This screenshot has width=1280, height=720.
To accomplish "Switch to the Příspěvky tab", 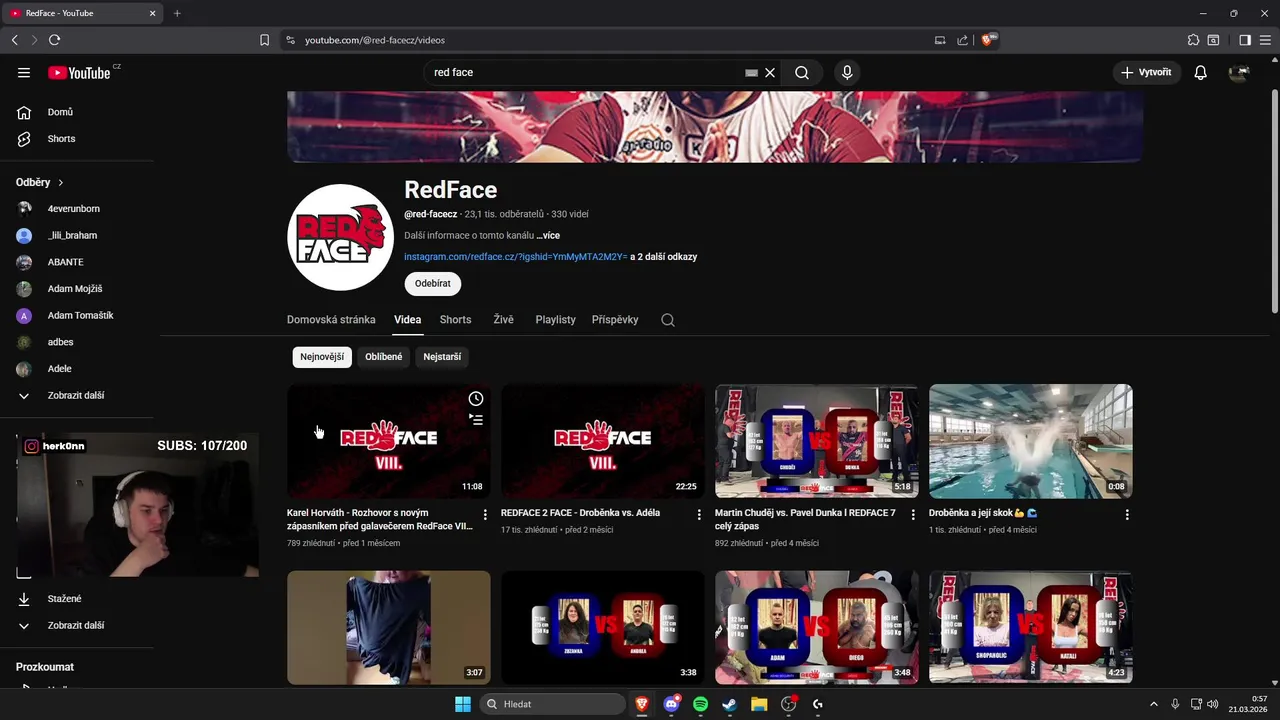I will 615,320.
